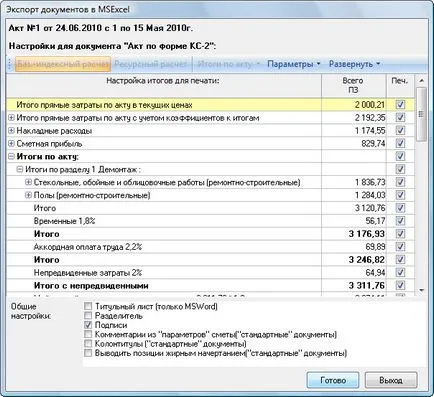Uncheck print box for Стекольные работы row
The width and height of the screenshot is (434, 397).
(x=400, y=182)
